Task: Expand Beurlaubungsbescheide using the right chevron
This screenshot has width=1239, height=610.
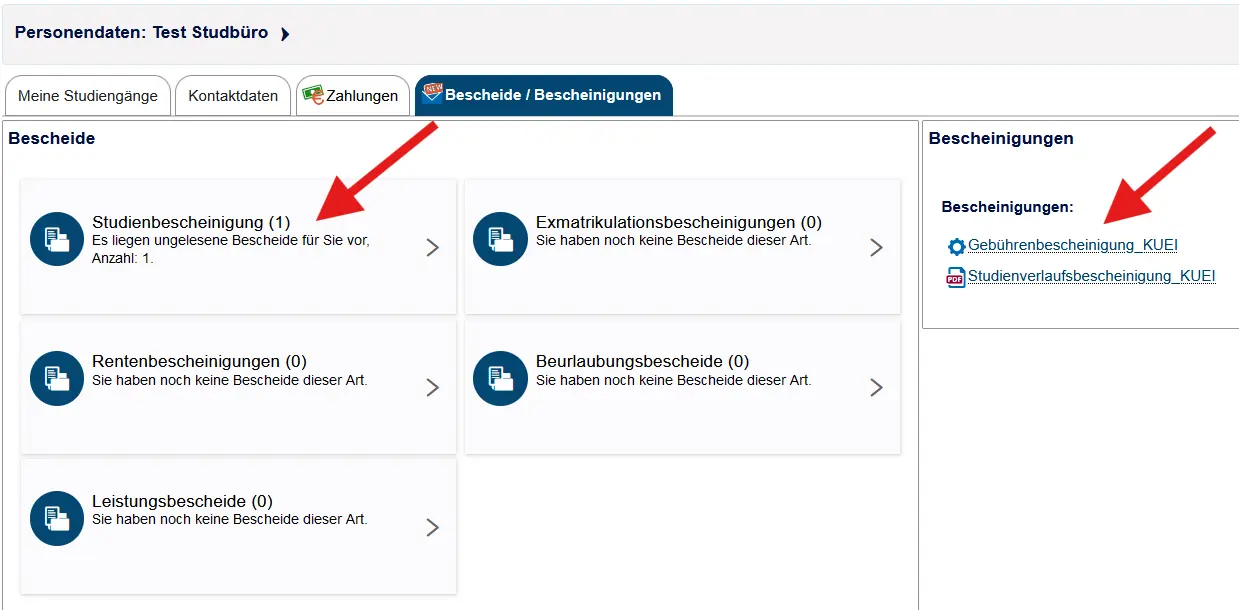Action: [876, 388]
